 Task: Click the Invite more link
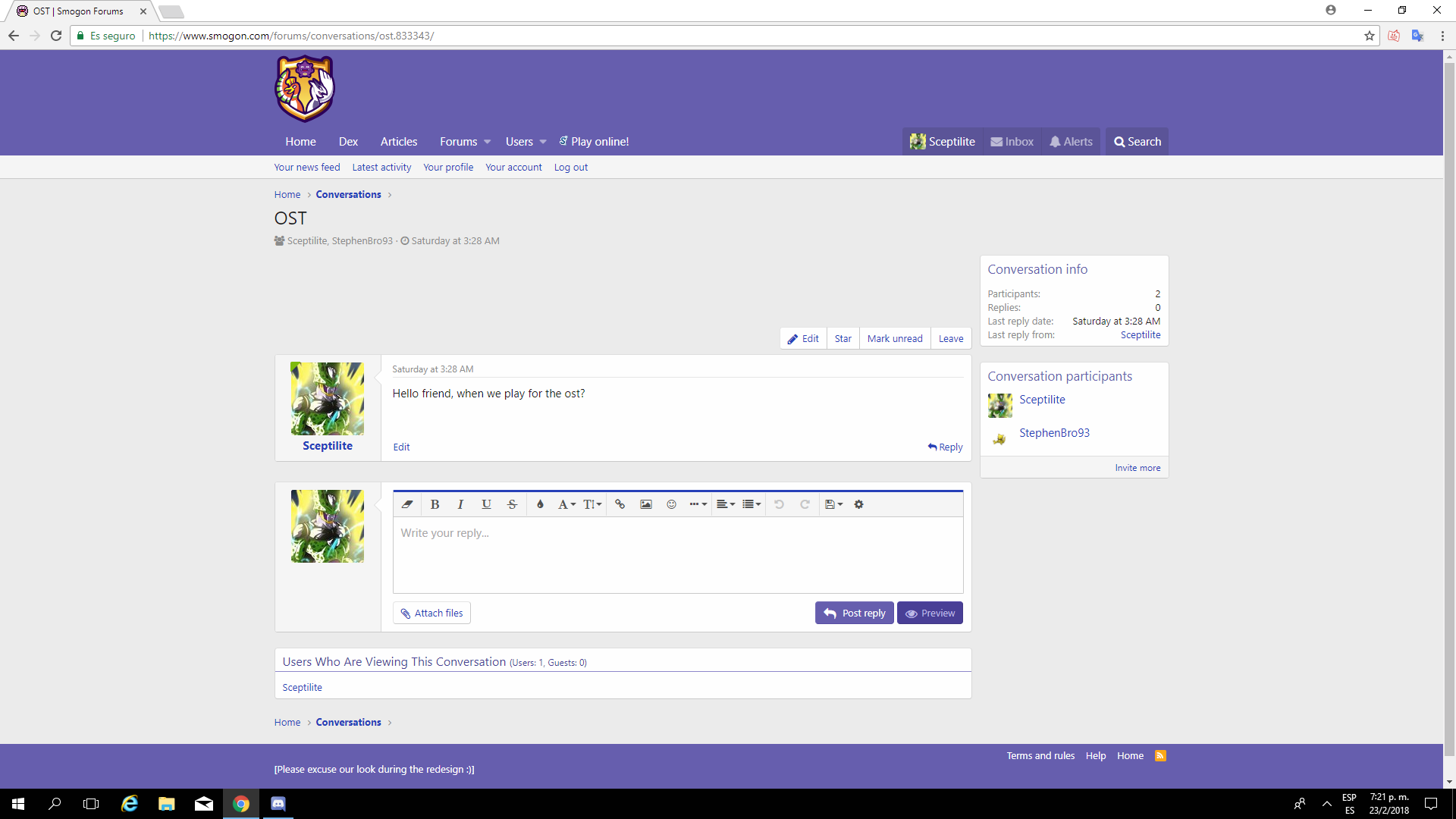tap(1137, 468)
